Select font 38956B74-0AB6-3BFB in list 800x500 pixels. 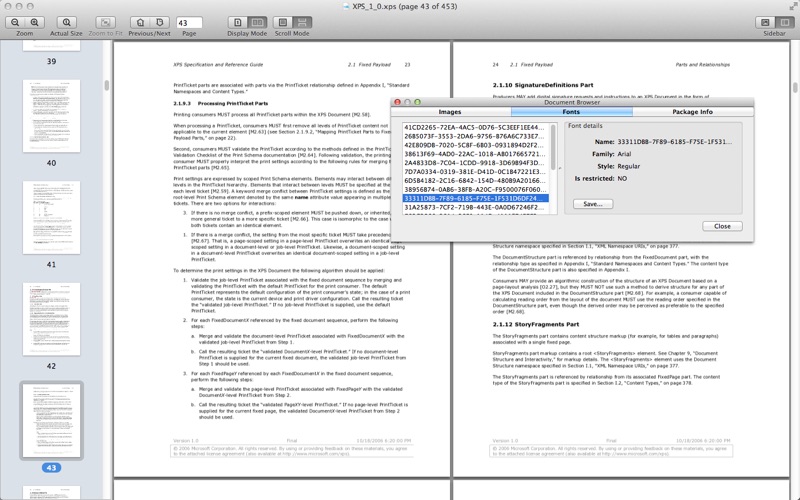click(x=476, y=189)
